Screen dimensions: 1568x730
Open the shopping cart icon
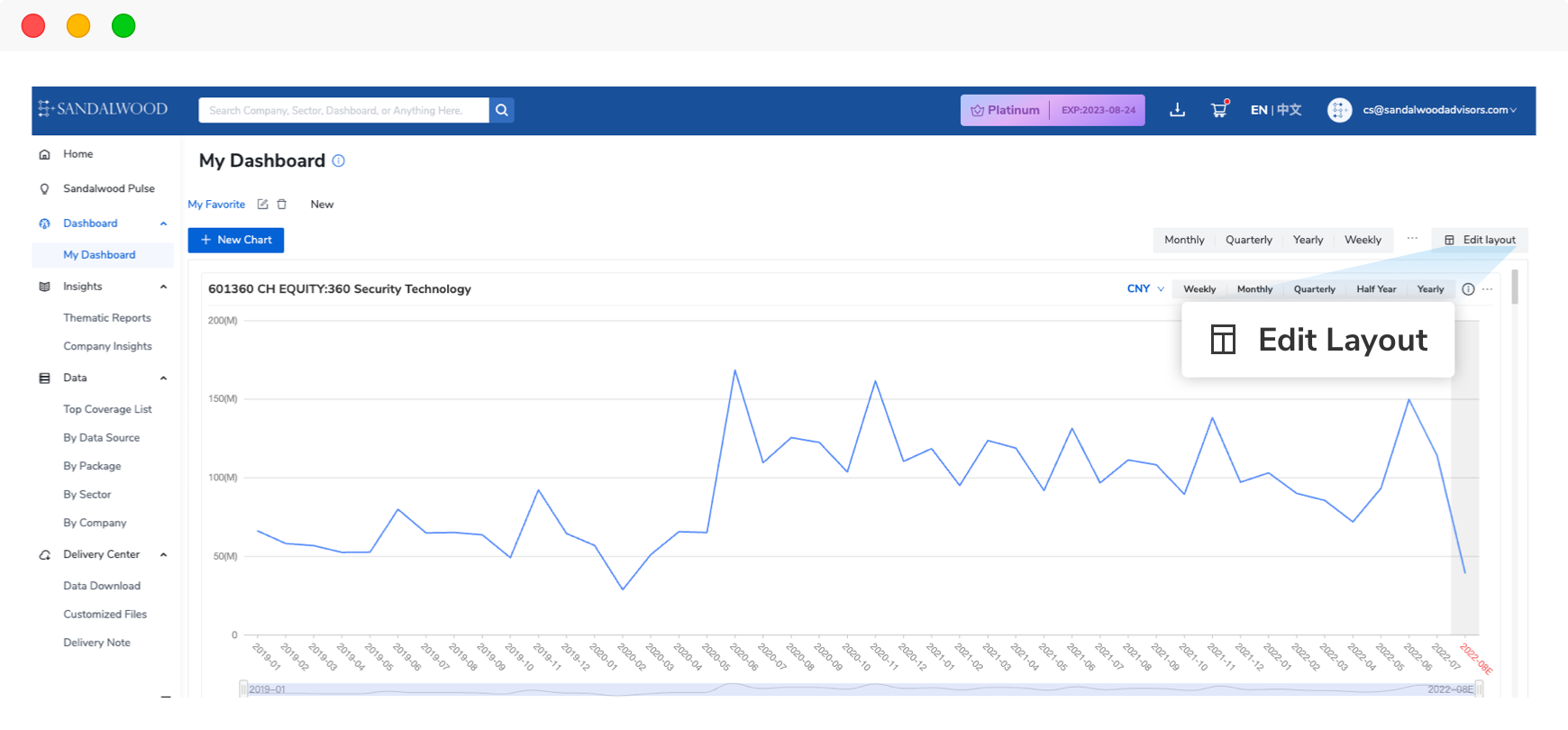1219,109
